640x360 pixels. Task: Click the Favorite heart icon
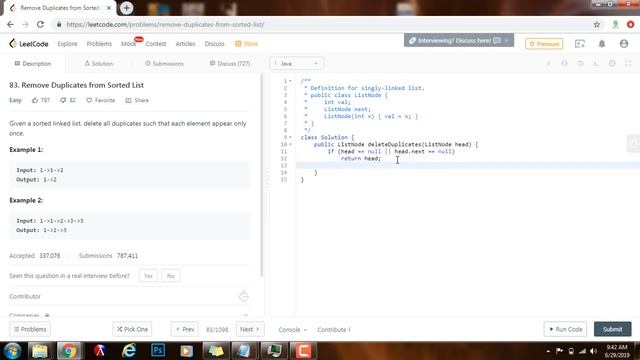89,100
